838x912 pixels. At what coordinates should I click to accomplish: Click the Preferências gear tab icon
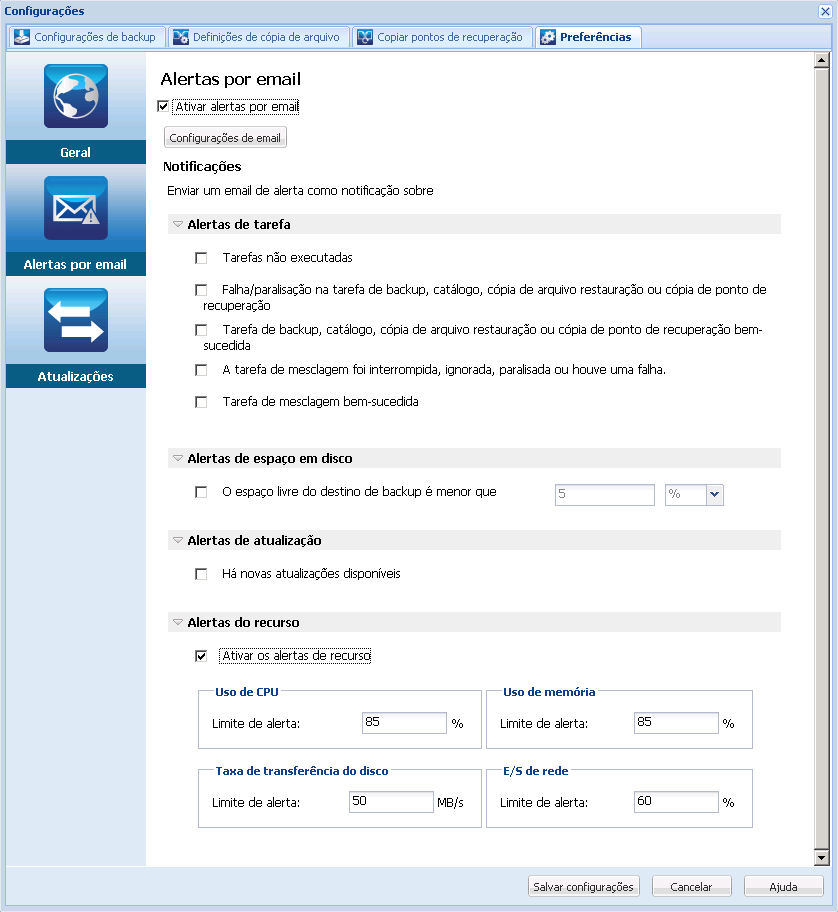coord(547,36)
